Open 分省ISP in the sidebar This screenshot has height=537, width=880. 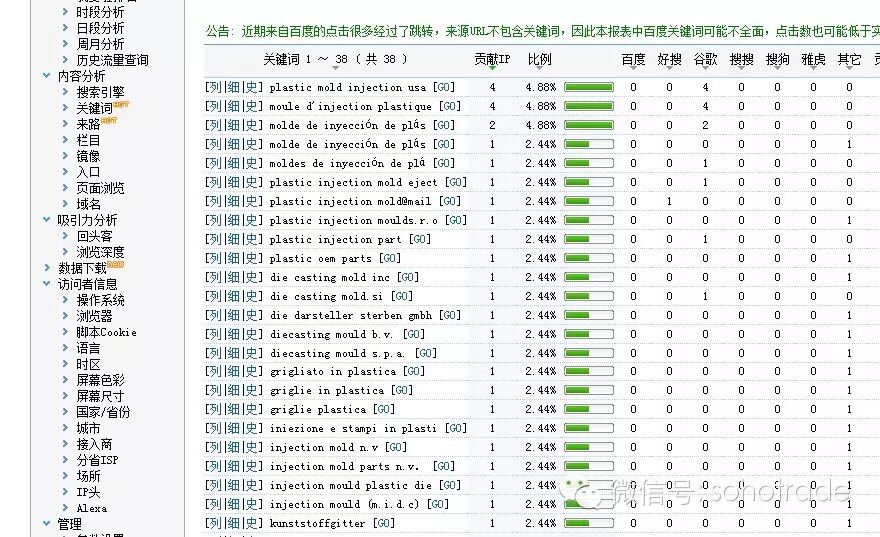[97, 460]
